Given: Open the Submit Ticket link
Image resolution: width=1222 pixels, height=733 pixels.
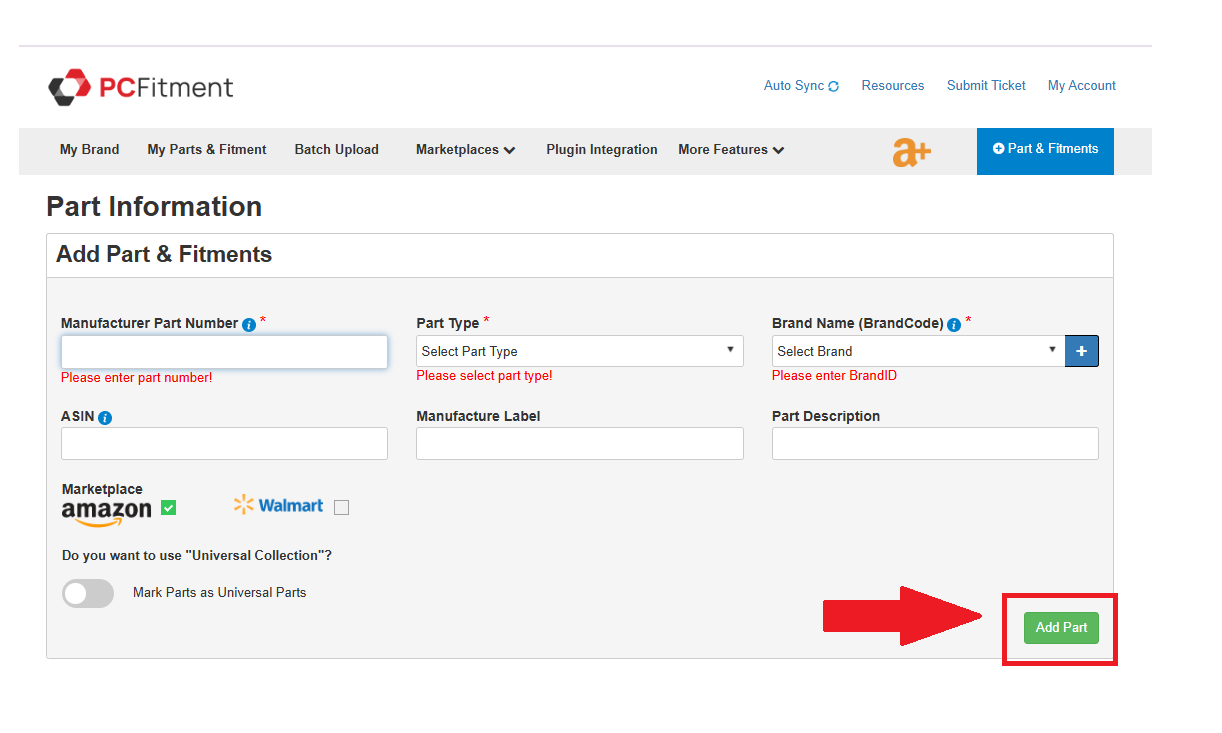Looking at the screenshot, I should (986, 86).
